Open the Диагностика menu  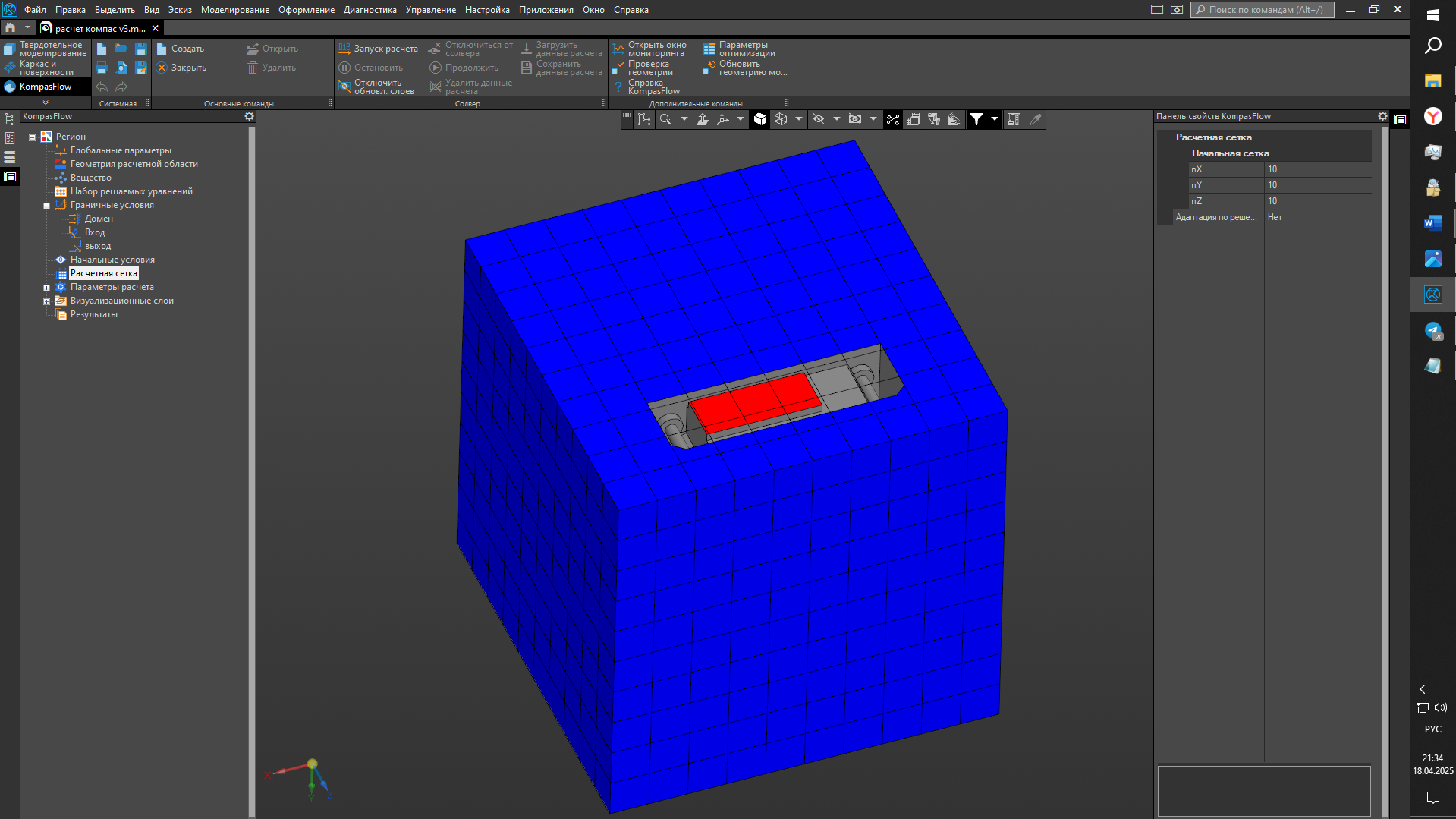[x=370, y=10]
